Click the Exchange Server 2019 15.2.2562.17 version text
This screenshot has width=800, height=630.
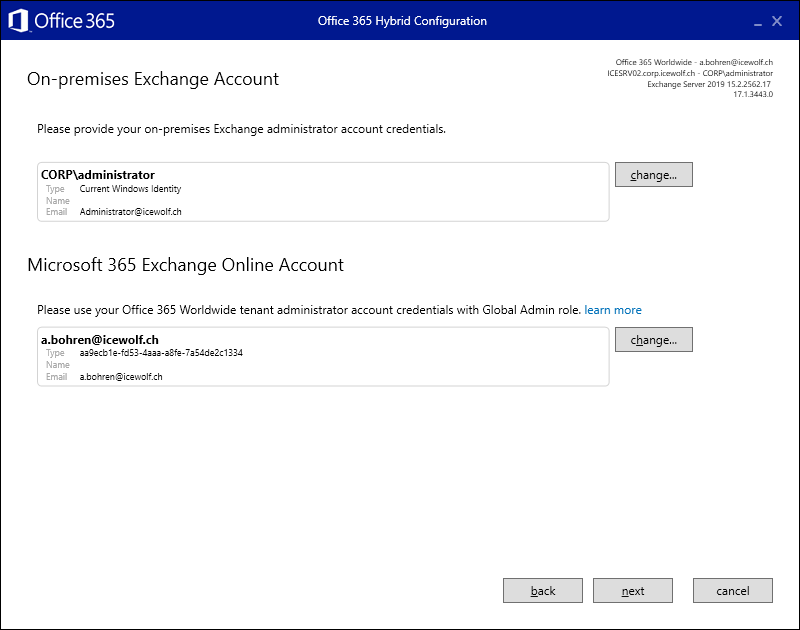709,84
